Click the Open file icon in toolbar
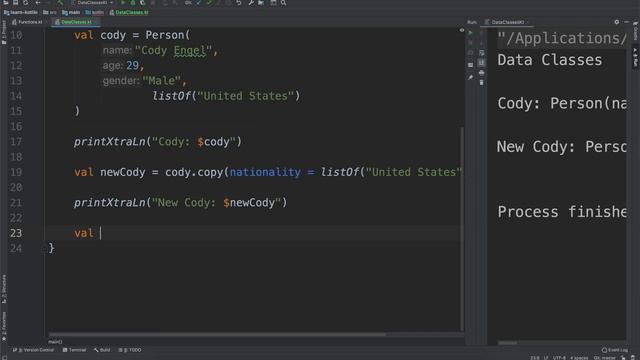 (6, 2)
